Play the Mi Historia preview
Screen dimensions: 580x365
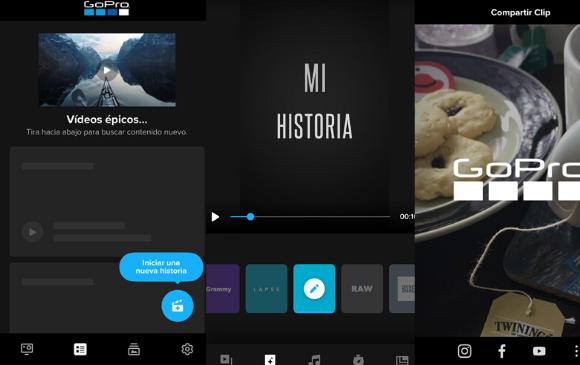point(215,217)
